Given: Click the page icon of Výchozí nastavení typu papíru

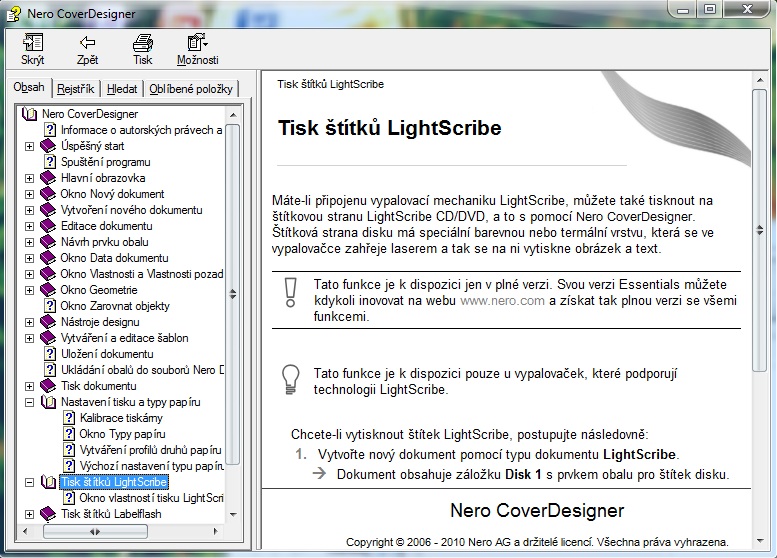Looking at the screenshot, I should pos(69,466).
